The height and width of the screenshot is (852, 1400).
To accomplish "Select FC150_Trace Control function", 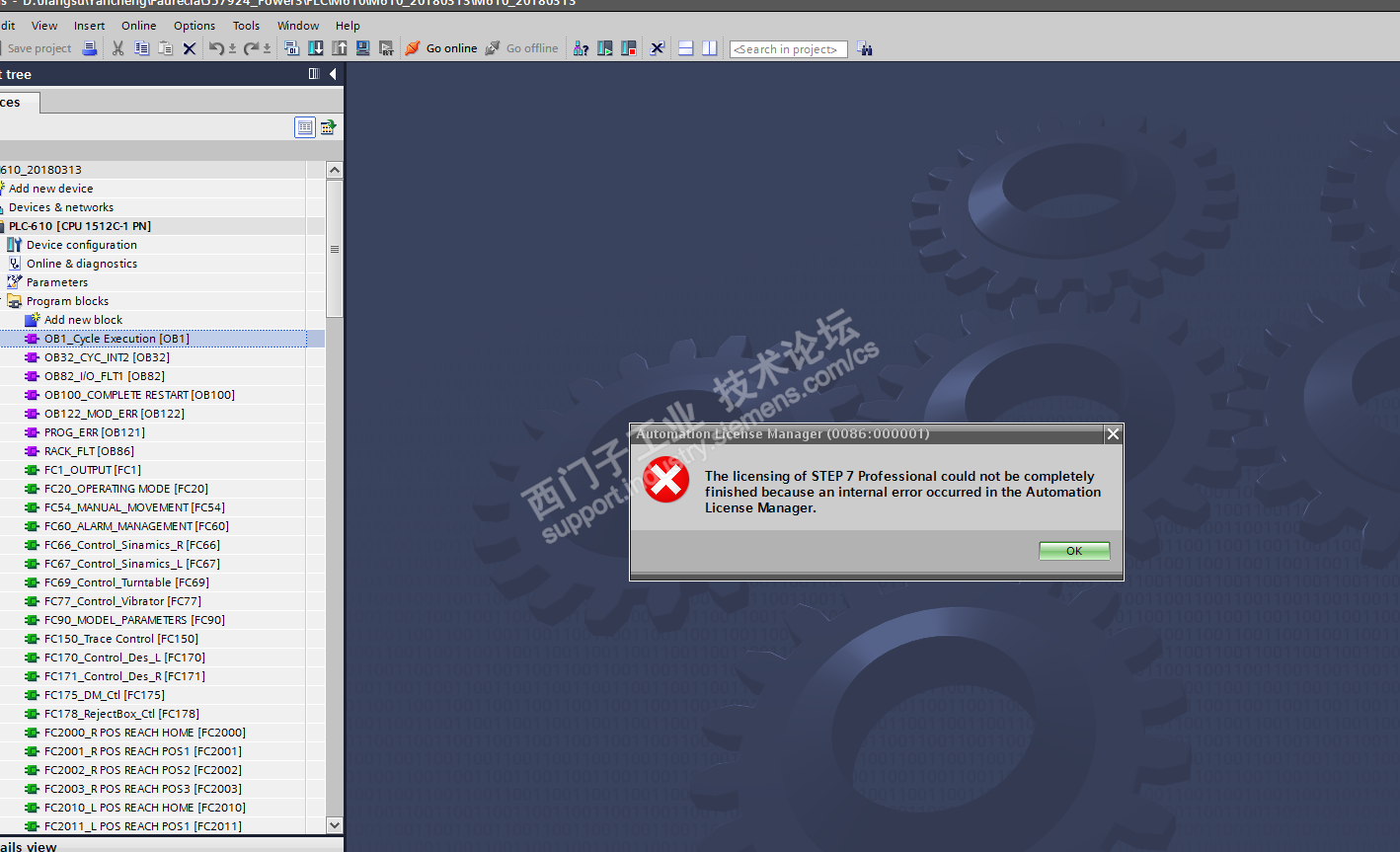I will coord(120,639).
